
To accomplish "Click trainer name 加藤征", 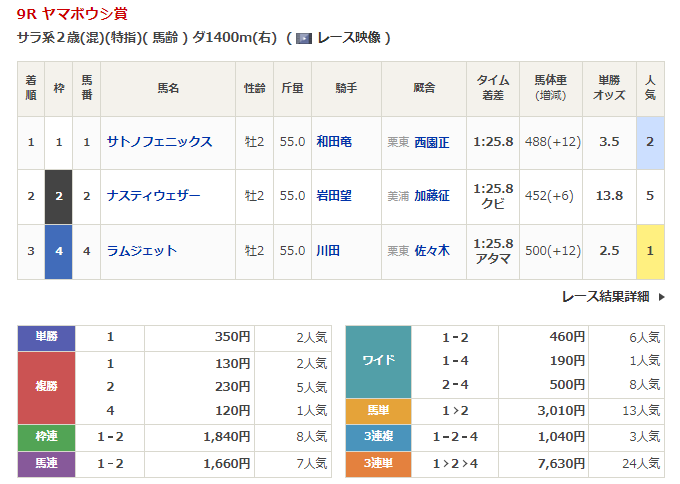I will coord(431,196).
